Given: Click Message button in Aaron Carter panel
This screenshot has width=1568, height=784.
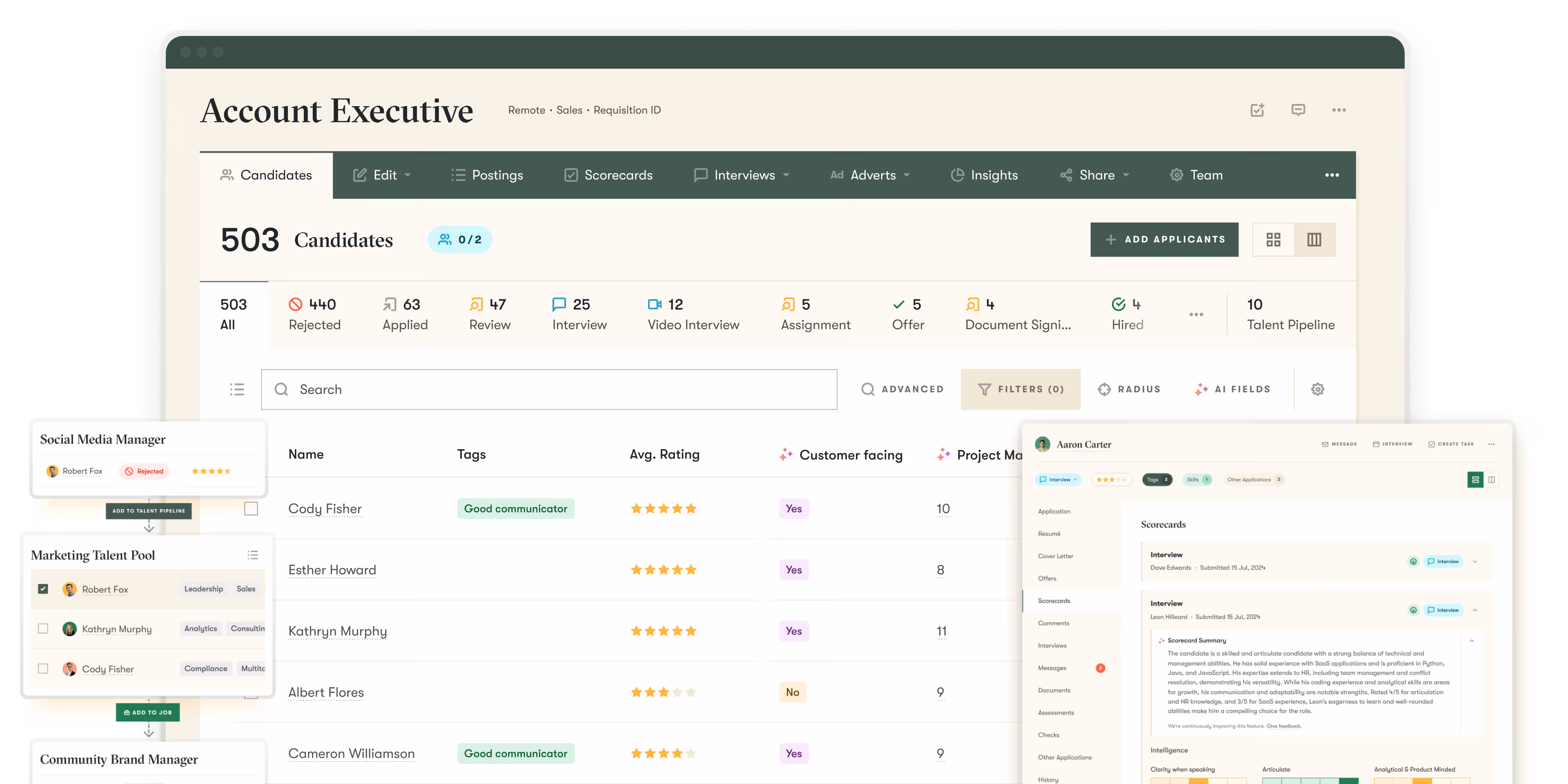Looking at the screenshot, I should coord(1339,444).
